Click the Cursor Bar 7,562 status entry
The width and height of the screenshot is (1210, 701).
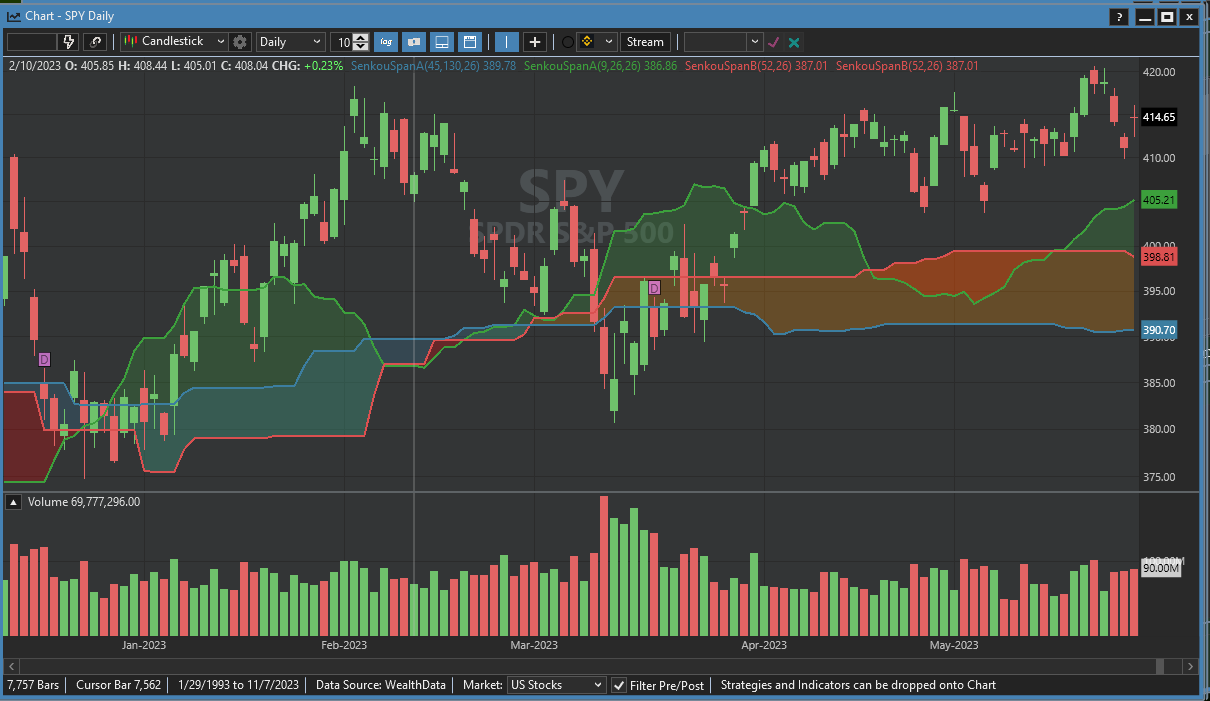pyautogui.click(x=118, y=685)
